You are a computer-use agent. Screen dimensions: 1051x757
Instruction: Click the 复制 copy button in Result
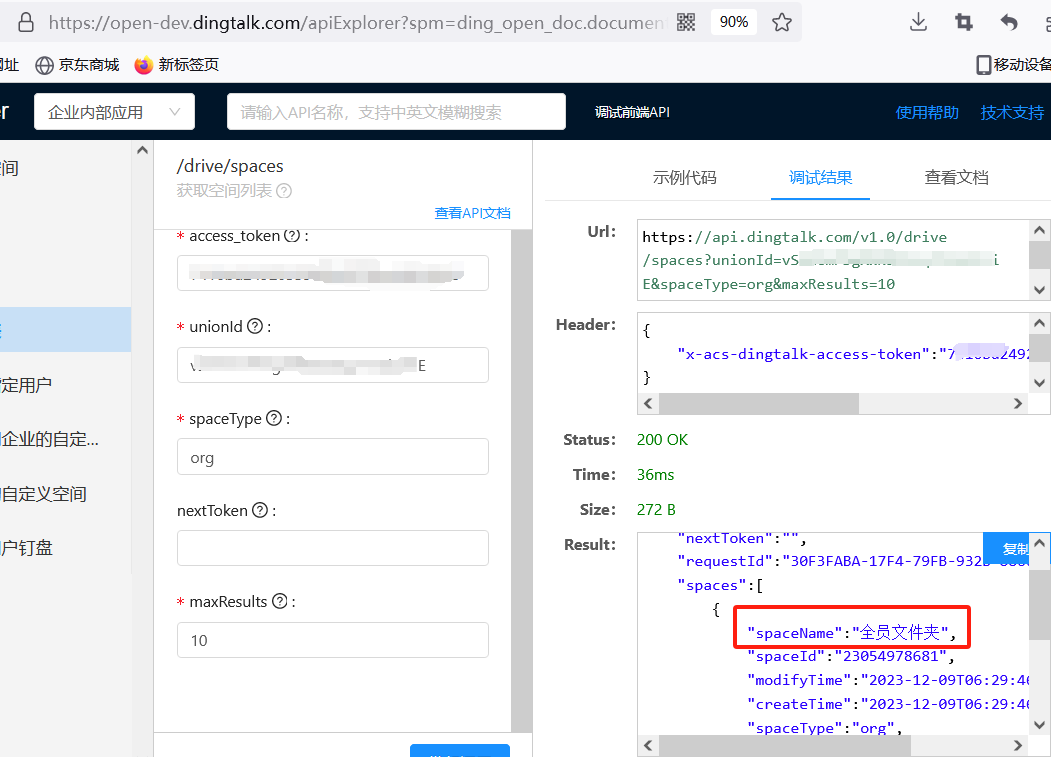[1006, 549]
